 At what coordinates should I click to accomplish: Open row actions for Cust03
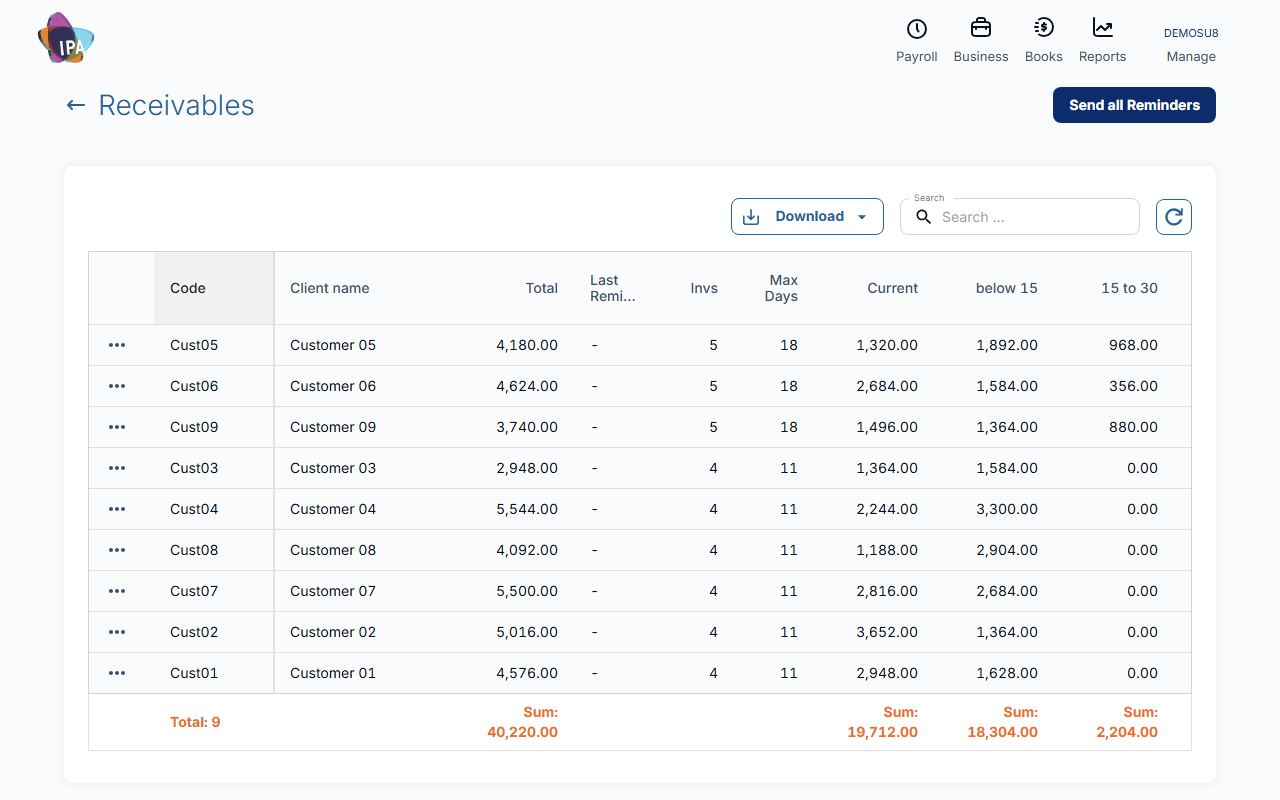[117, 468]
